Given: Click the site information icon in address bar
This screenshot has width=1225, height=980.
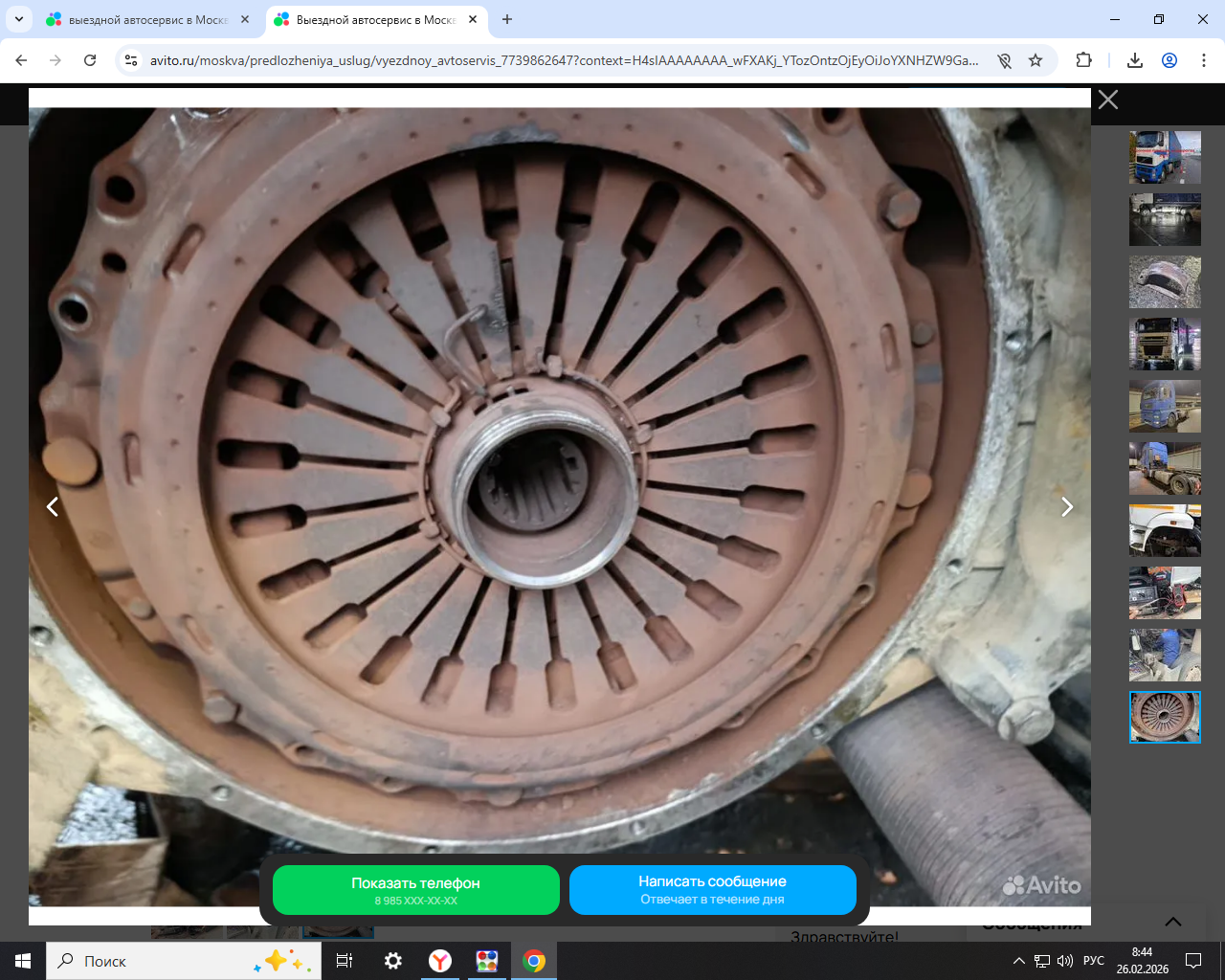Looking at the screenshot, I should (x=132, y=60).
